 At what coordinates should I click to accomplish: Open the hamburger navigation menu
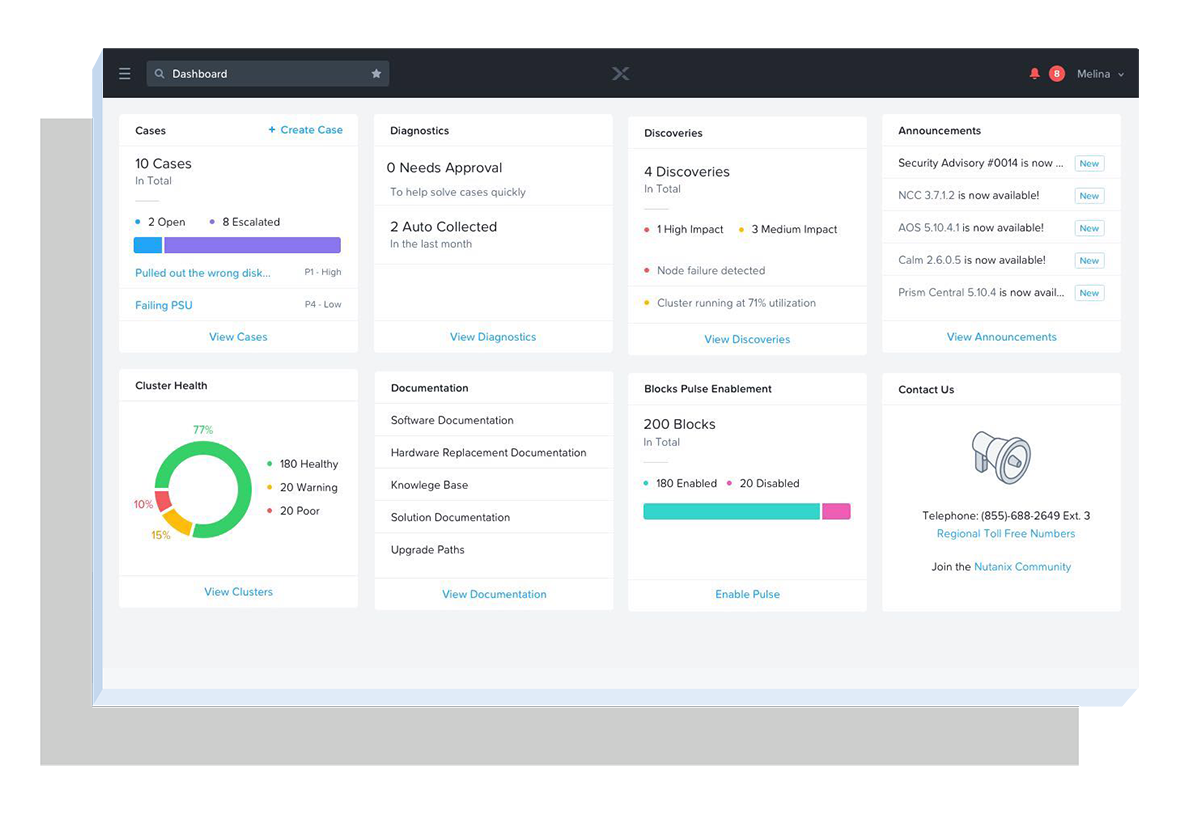(x=125, y=74)
